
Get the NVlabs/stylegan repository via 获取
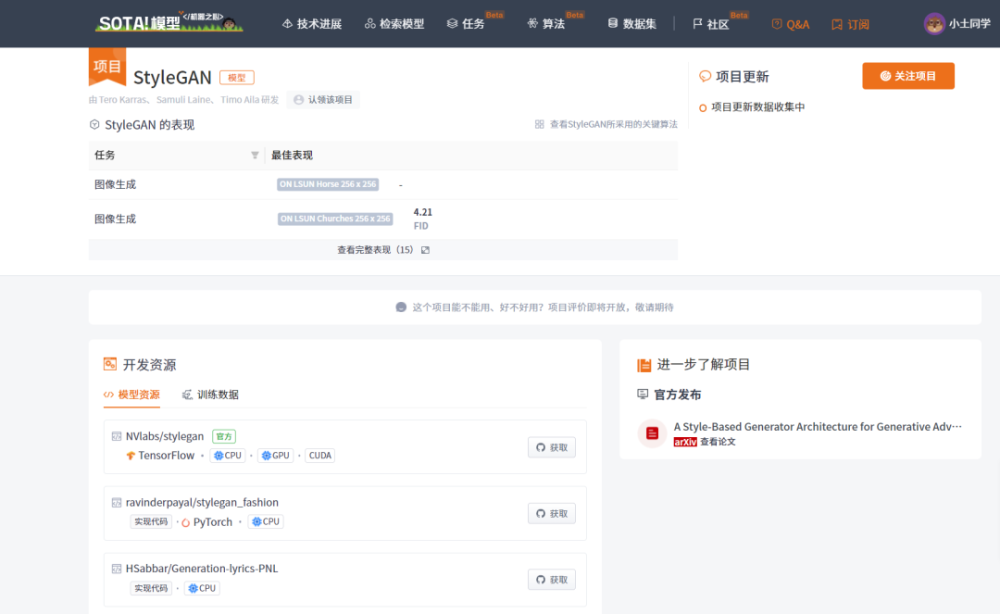point(552,448)
